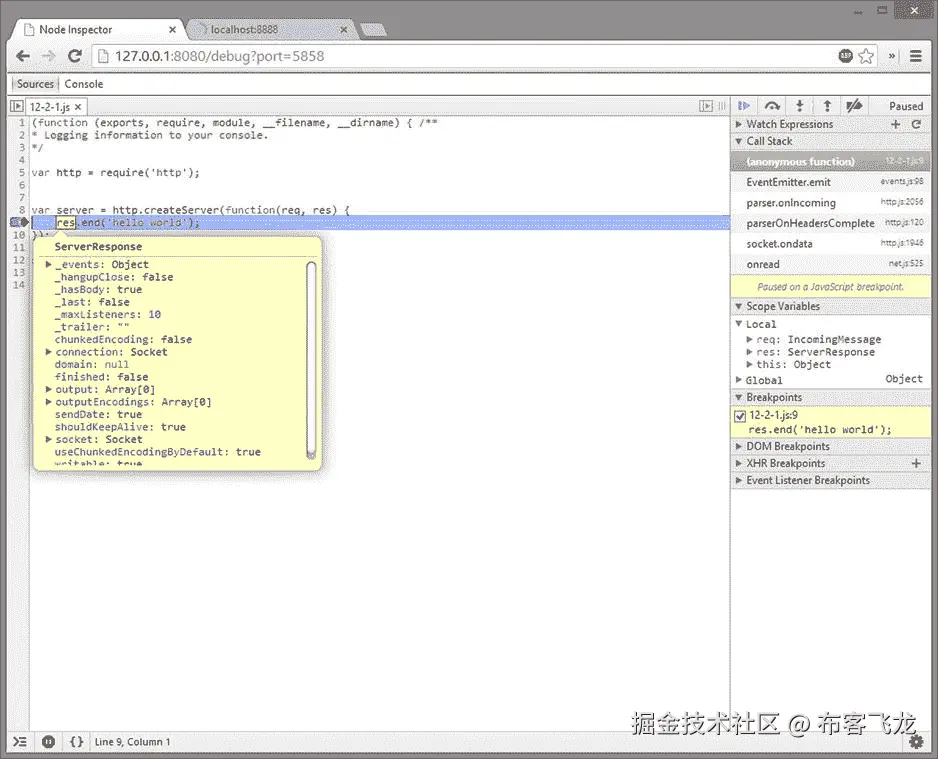Close the localhost:8888 browser tab
Screen dimensions: 938x759
[344, 29]
